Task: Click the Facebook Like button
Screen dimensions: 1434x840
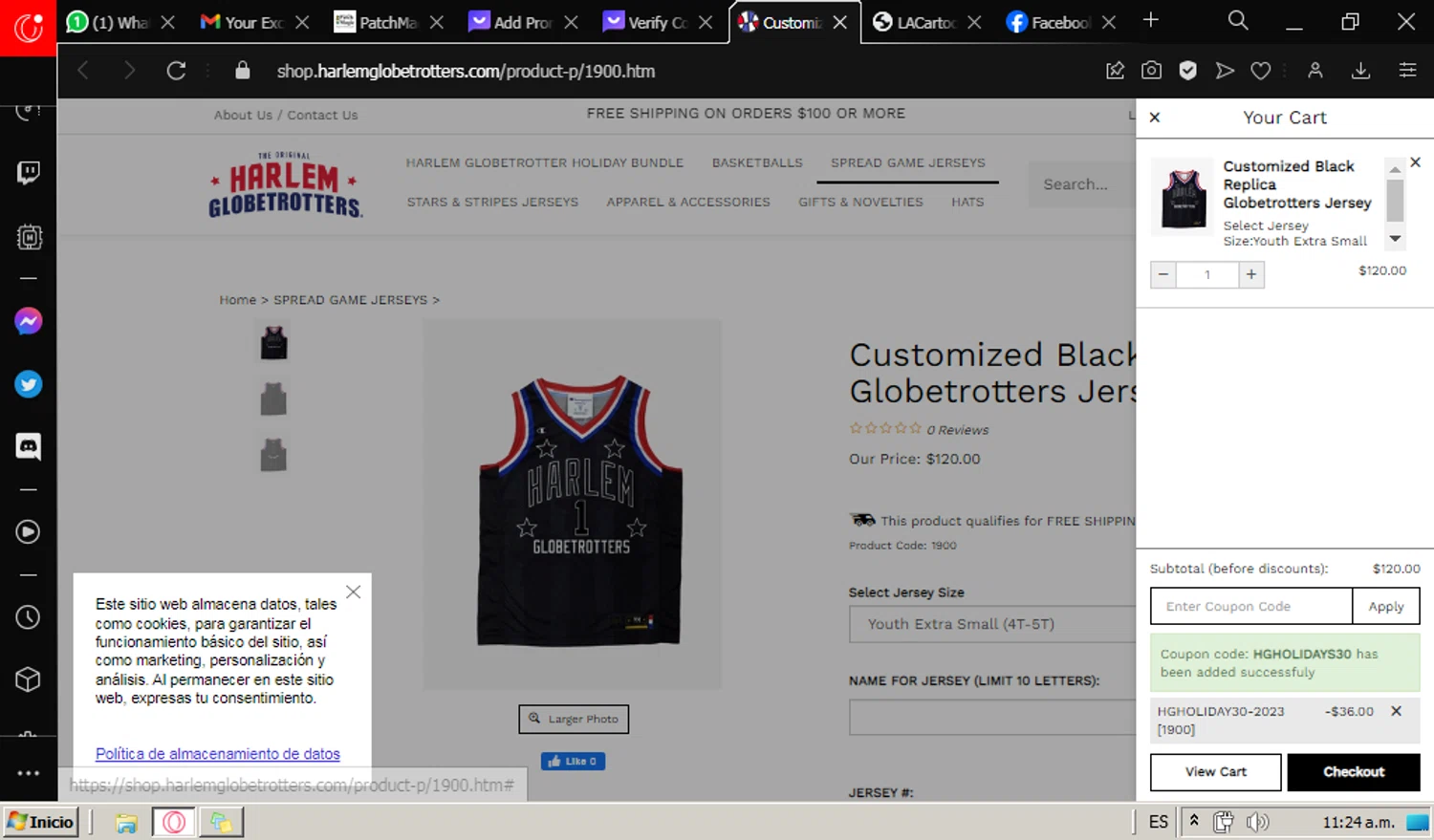Action: tap(574, 762)
